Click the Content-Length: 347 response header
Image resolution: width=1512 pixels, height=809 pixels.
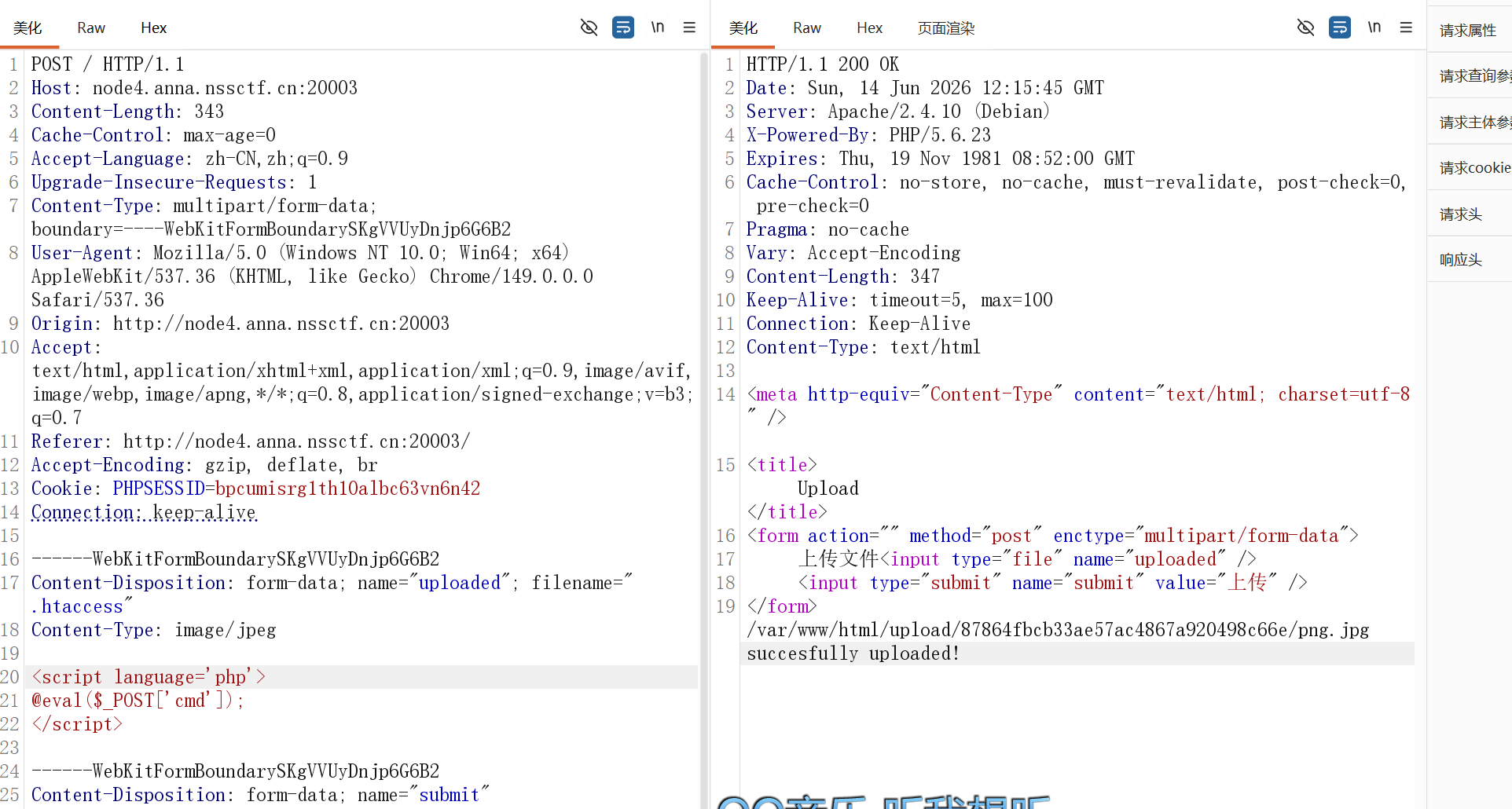[843, 276]
